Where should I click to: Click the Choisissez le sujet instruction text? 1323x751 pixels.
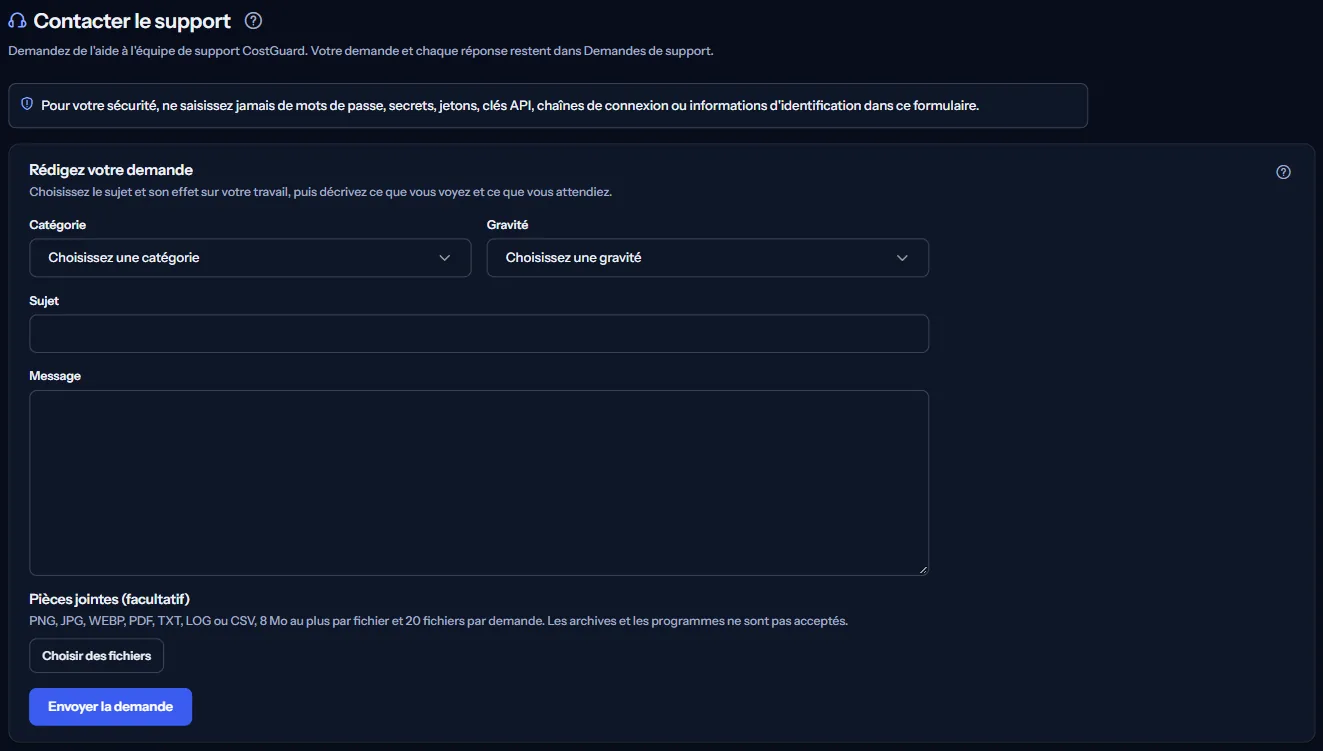coord(320,192)
